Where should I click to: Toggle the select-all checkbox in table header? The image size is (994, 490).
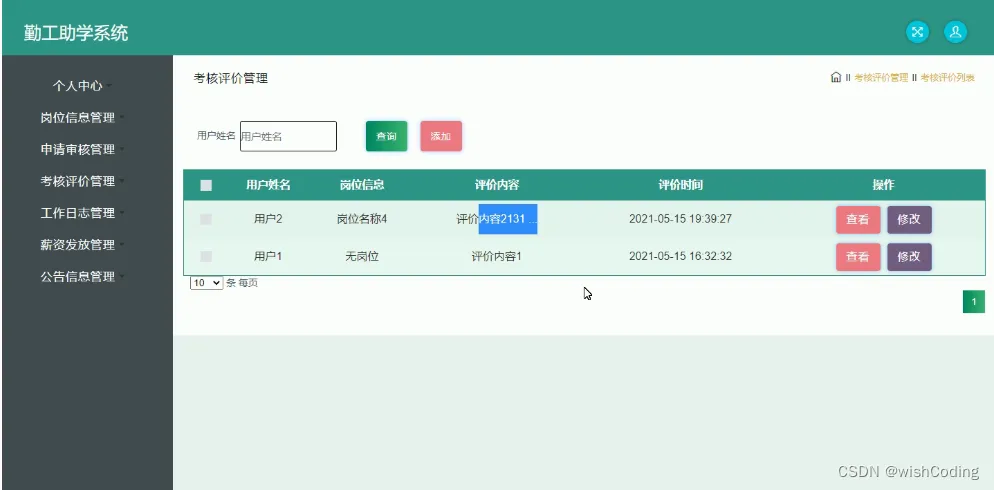206,185
